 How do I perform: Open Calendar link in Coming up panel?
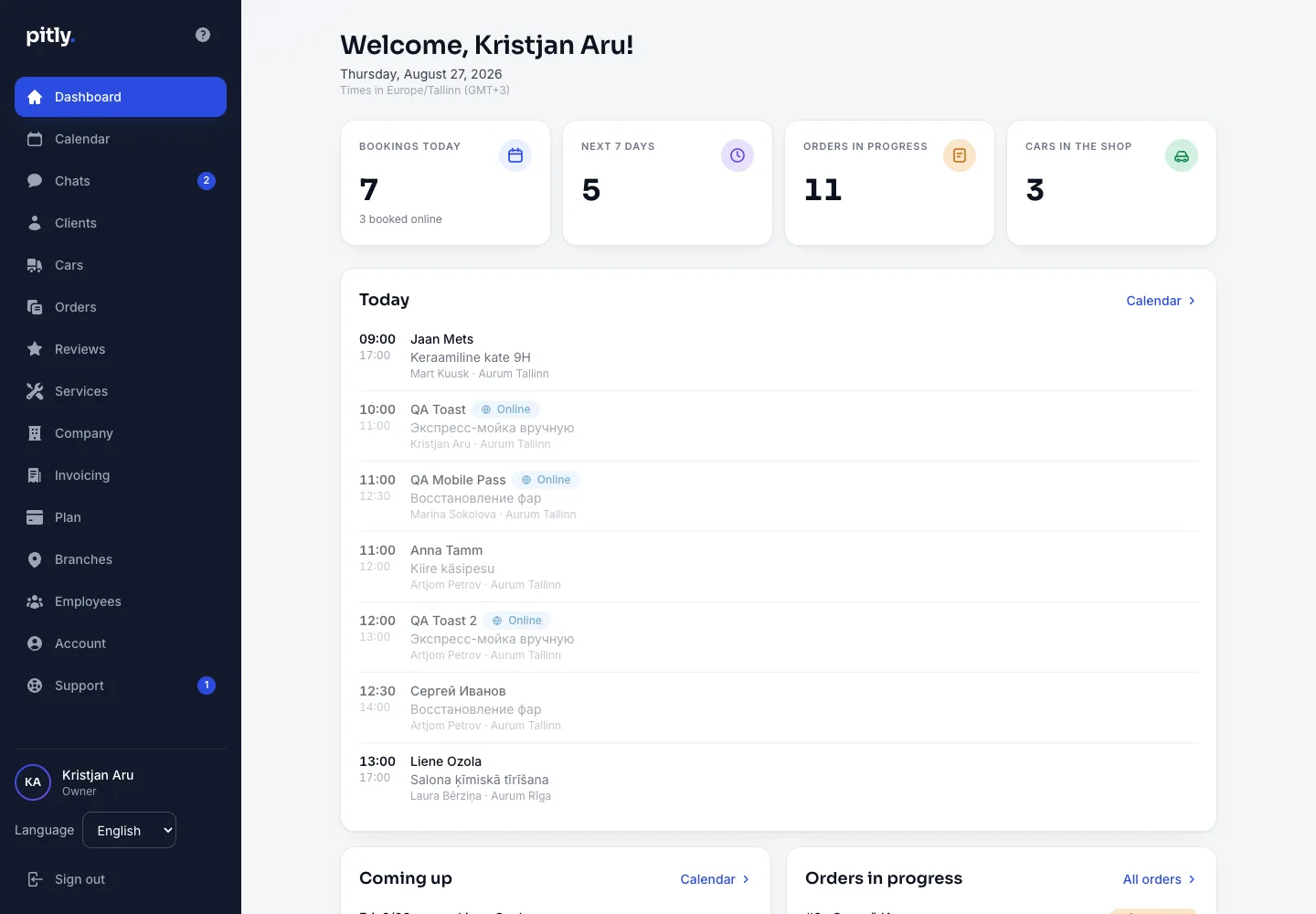pyautogui.click(x=716, y=879)
